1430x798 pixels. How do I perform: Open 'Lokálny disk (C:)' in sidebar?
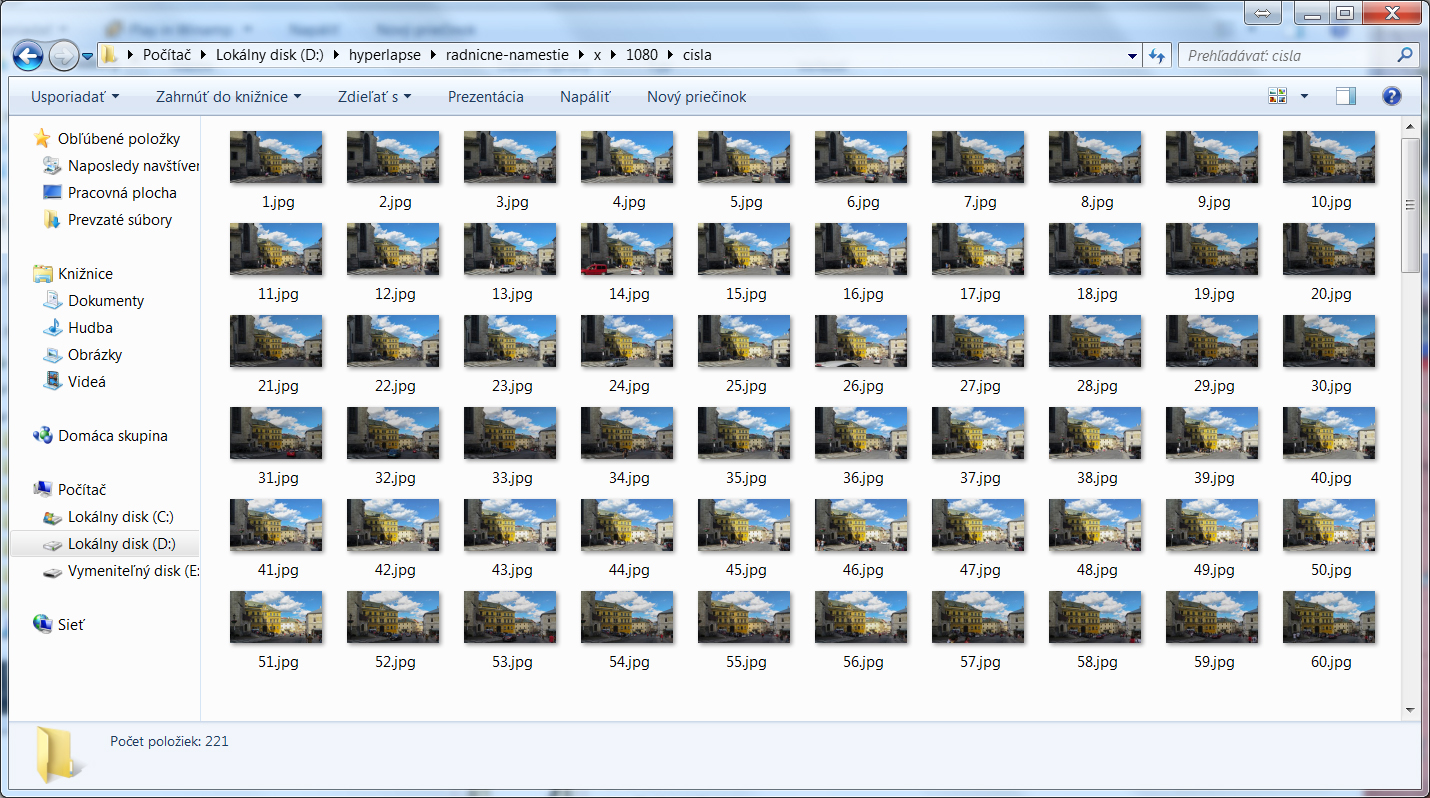[108, 517]
